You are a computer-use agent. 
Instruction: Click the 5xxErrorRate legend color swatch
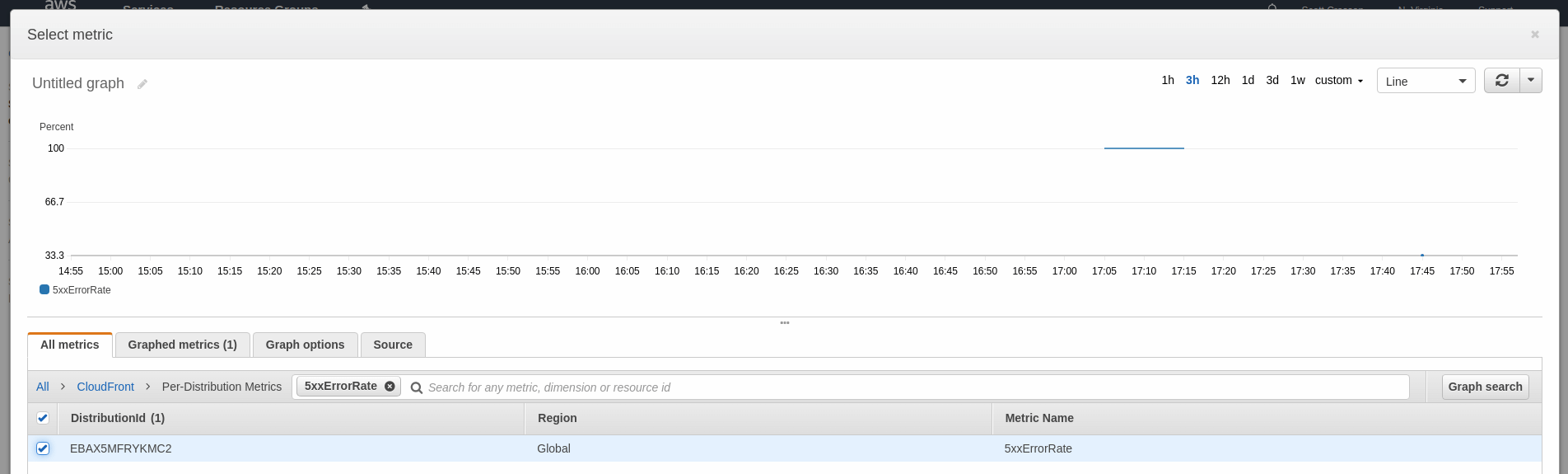(x=44, y=289)
